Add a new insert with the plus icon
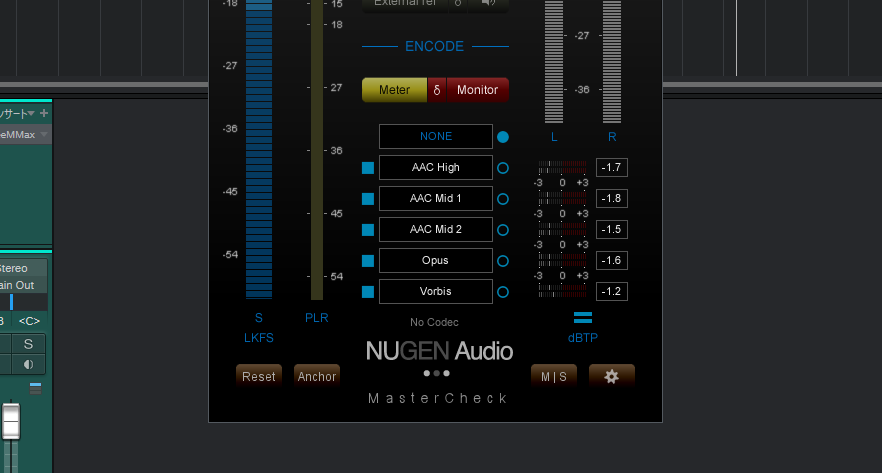This screenshot has height=473, width=882. point(44,113)
